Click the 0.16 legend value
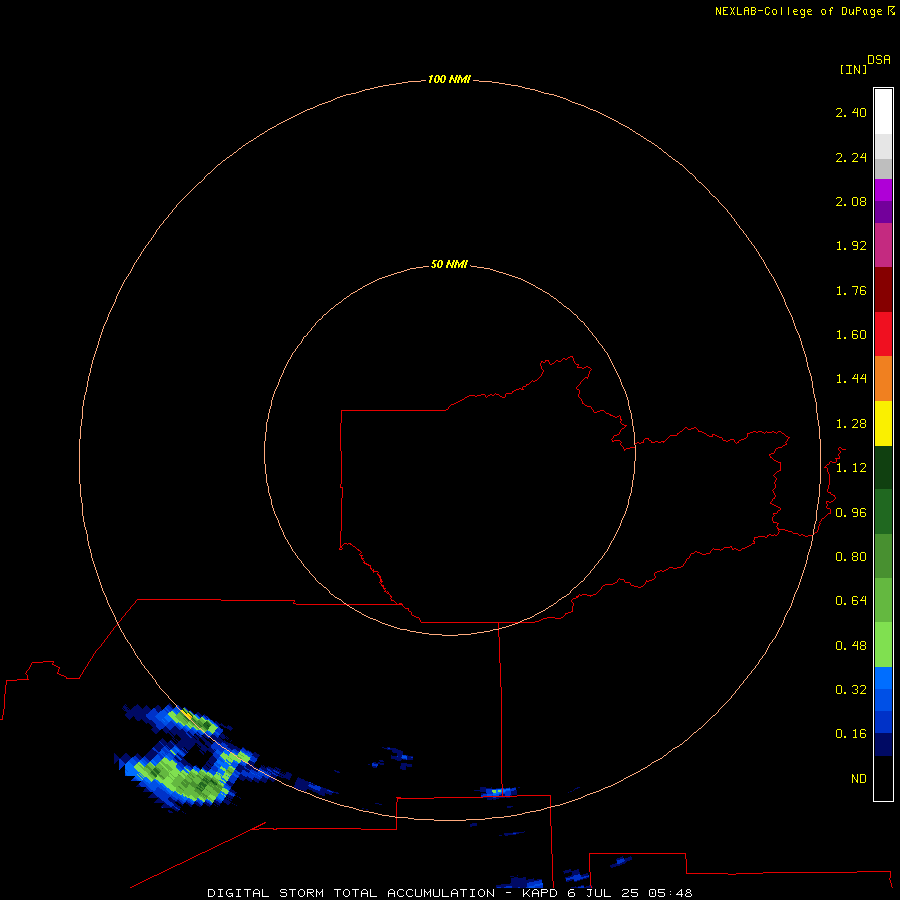The image size is (900, 900). coord(851,734)
